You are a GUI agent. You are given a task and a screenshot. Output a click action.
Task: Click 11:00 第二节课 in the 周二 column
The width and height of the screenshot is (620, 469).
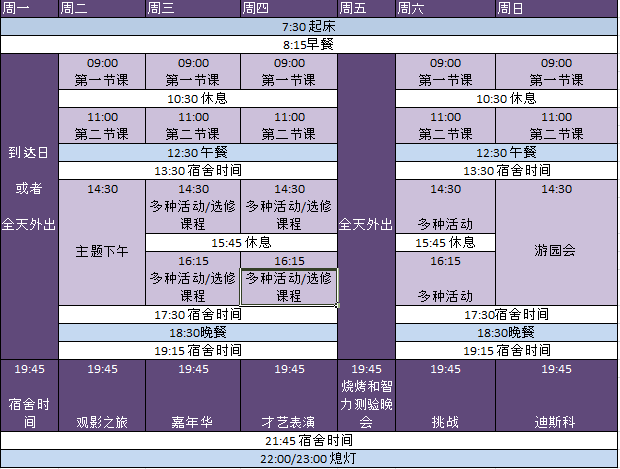coord(102,125)
